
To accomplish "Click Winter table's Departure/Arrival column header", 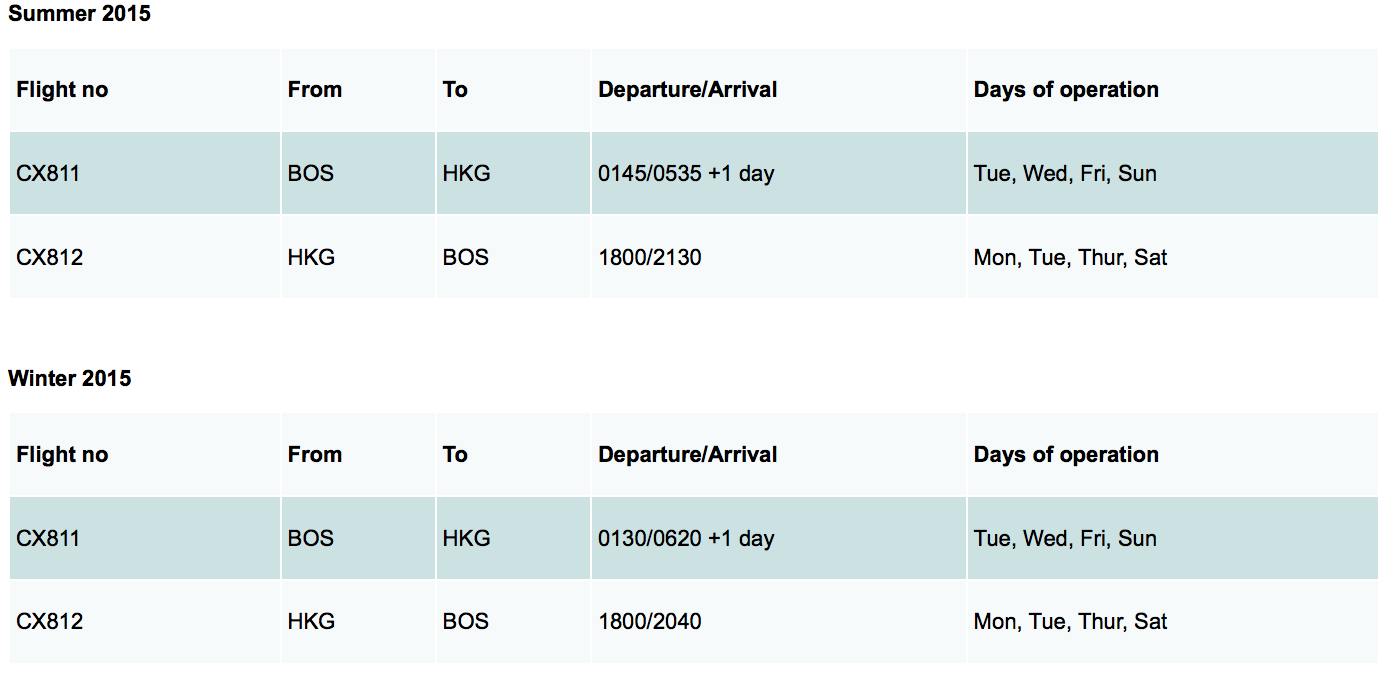I will [x=687, y=454].
